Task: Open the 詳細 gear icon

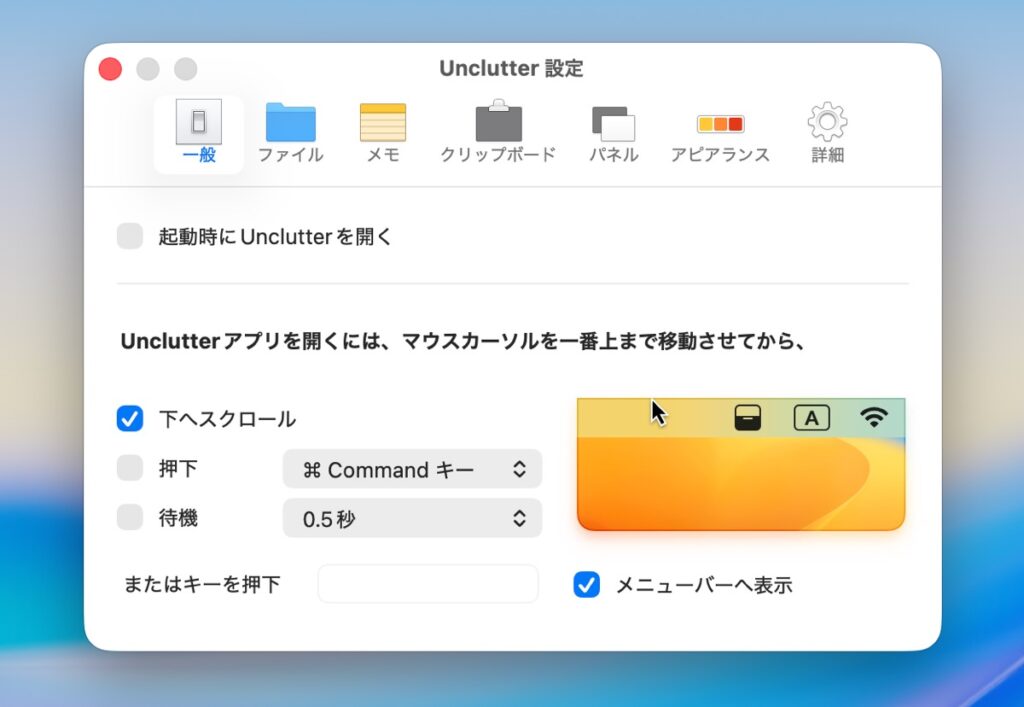Action: tap(827, 122)
